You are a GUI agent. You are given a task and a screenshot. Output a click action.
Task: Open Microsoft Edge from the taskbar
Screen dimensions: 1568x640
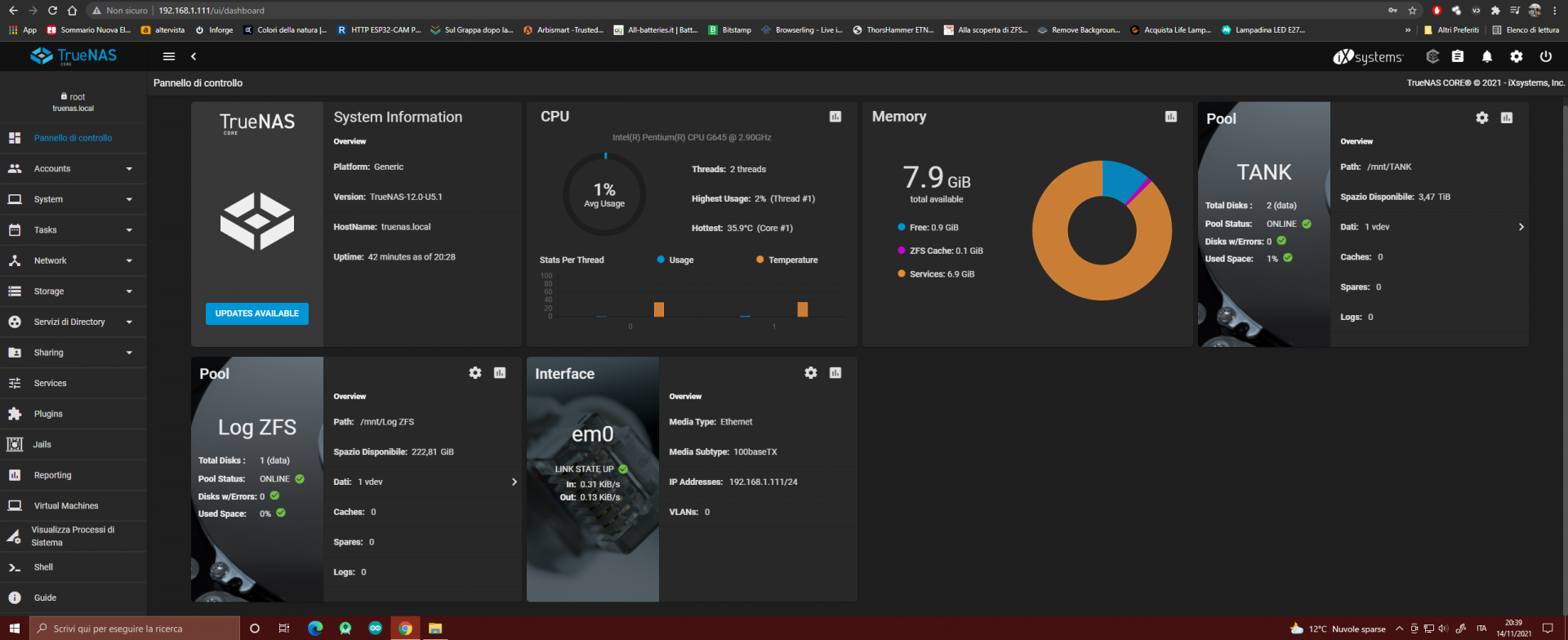(315, 629)
